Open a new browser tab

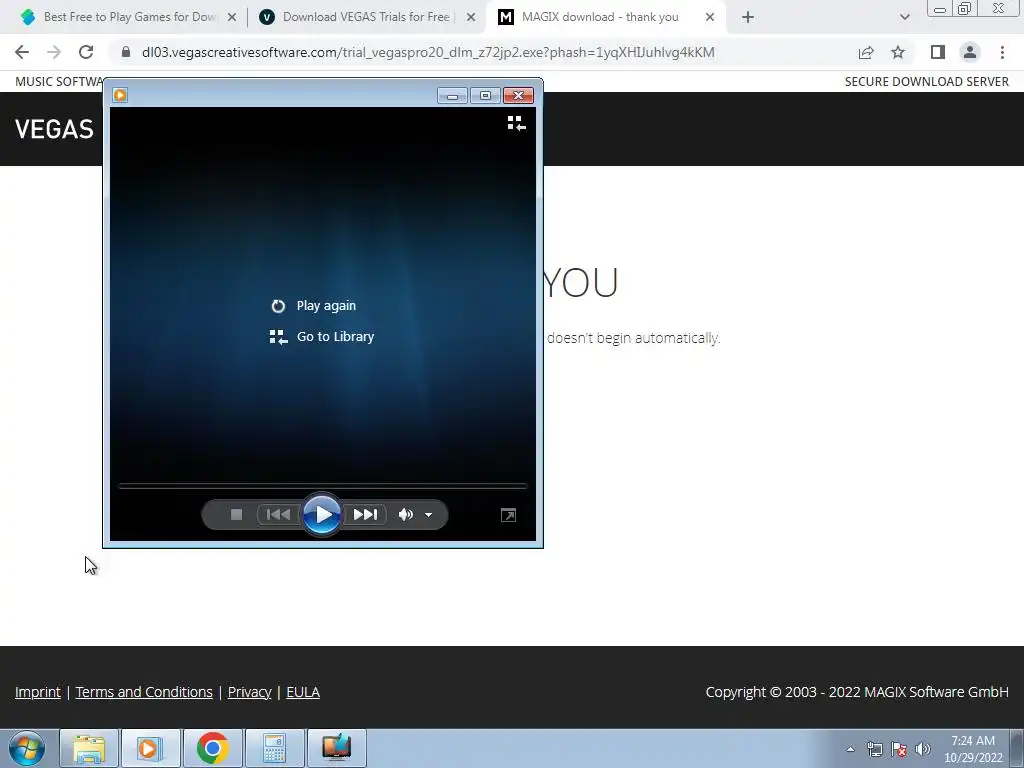coord(748,17)
